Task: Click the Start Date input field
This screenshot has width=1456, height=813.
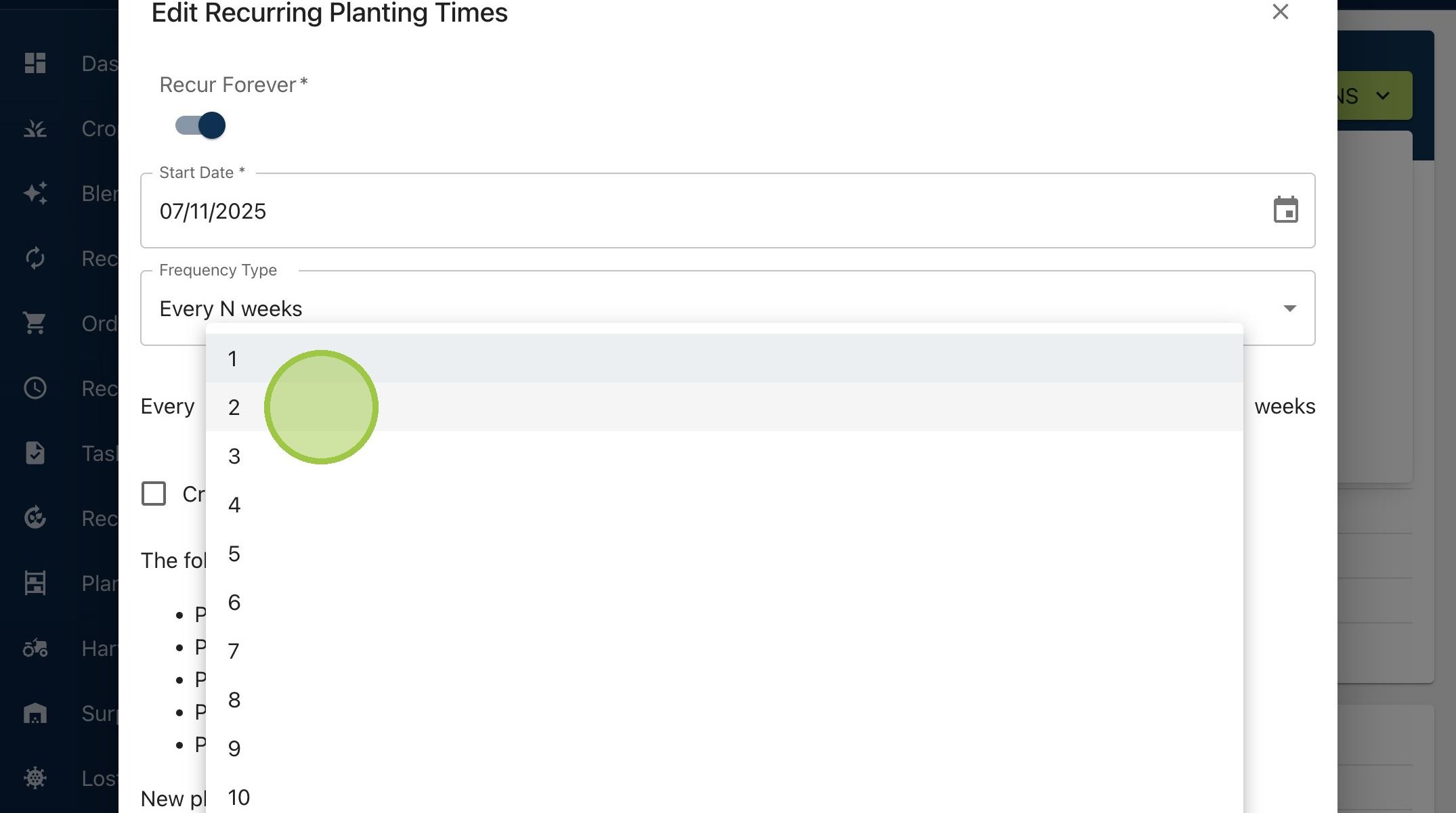Action: (x=727, y=211)
